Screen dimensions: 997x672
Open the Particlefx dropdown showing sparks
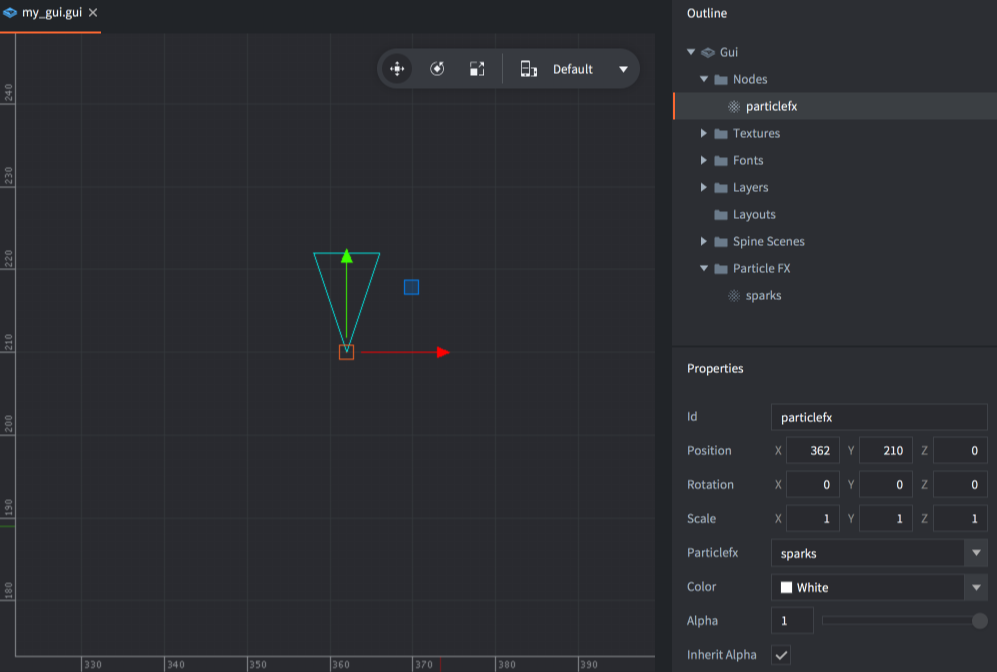point(976,552)
